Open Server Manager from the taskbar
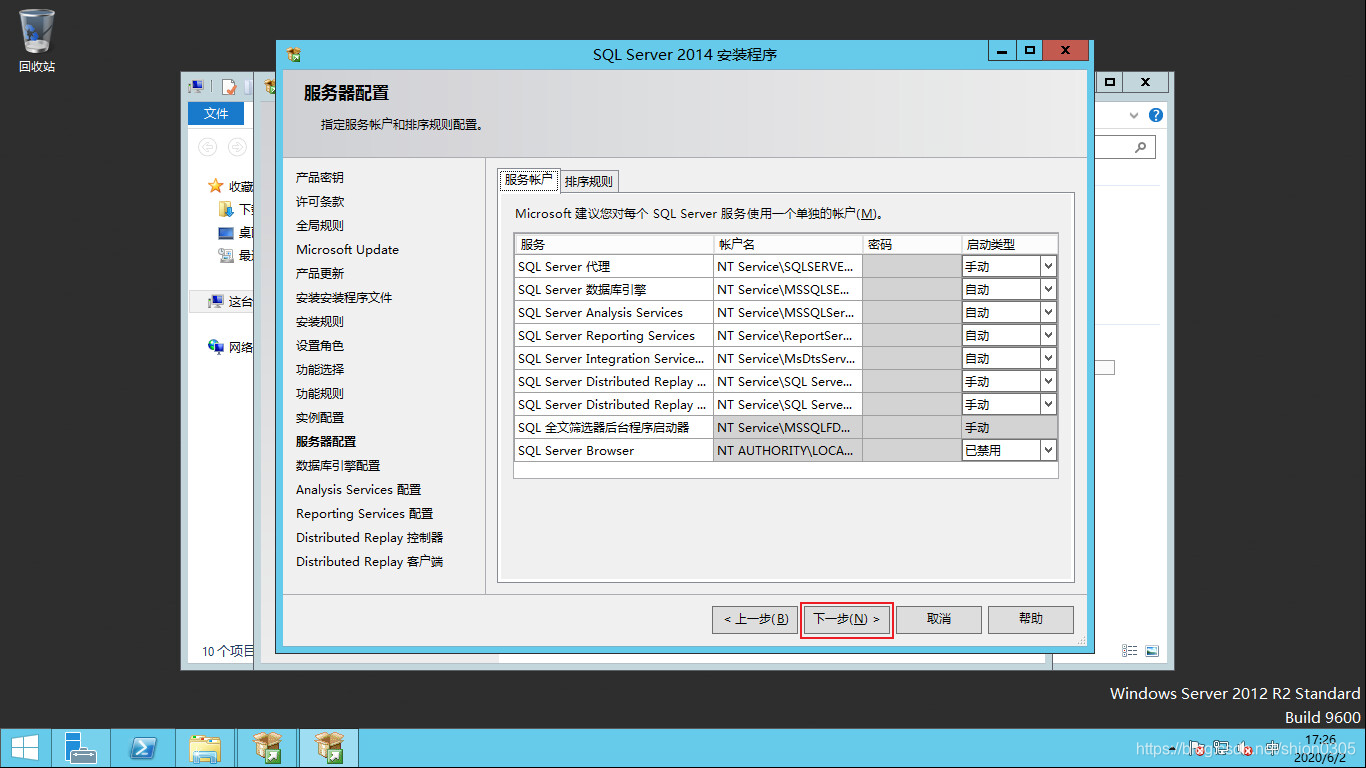The height and width of the screenshot is (768, 1366). click(80, 748)
